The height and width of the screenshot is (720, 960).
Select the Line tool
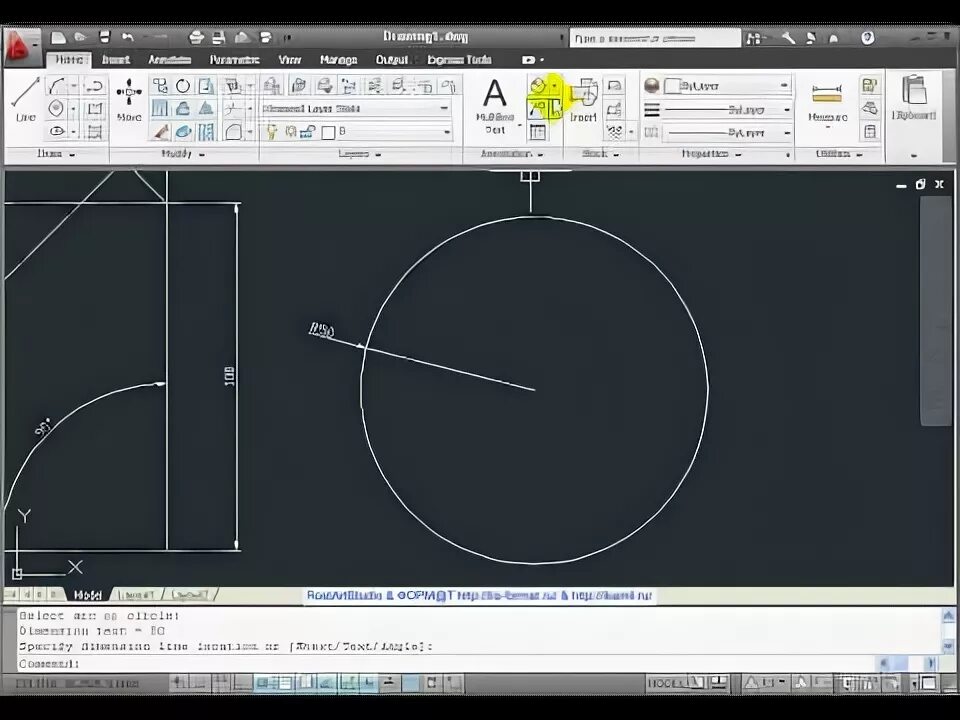coord(25,100)
